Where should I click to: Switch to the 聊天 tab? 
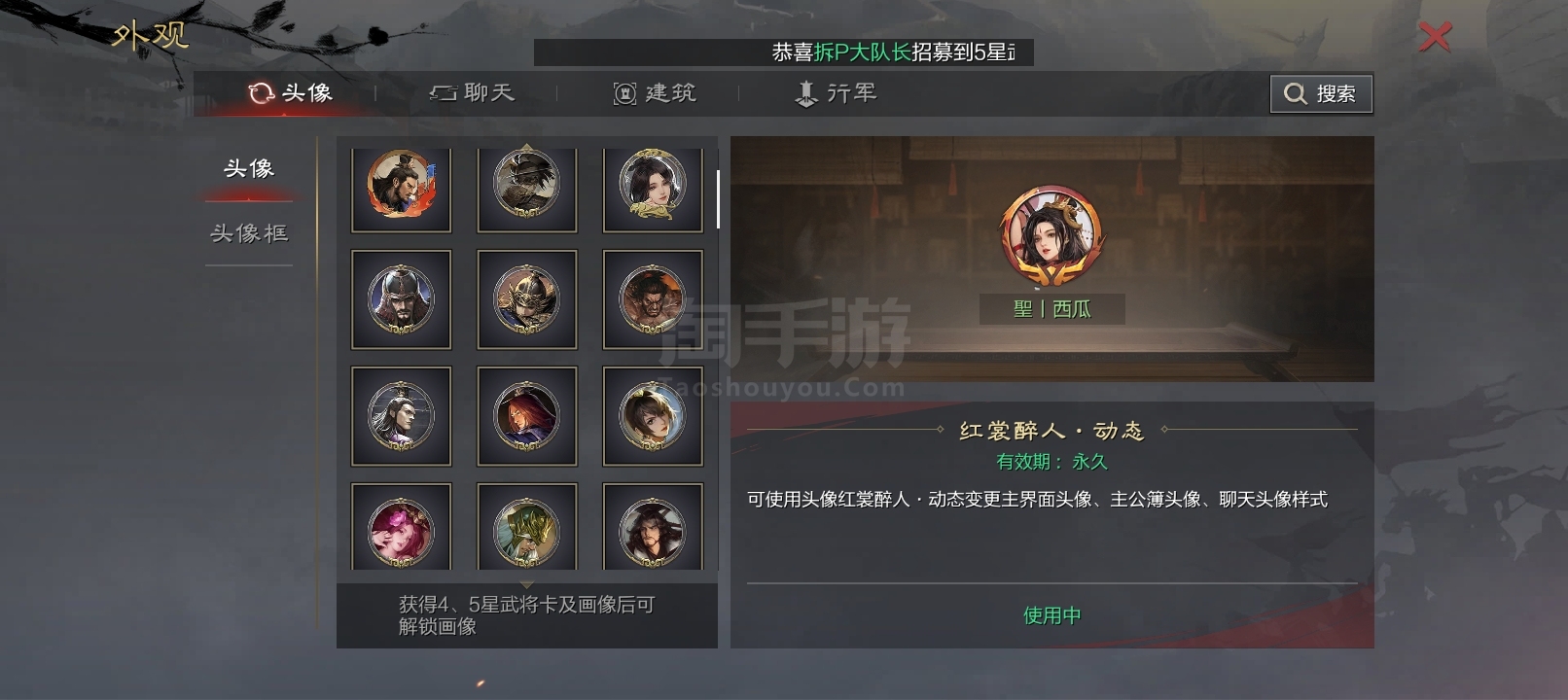(472, 93)
